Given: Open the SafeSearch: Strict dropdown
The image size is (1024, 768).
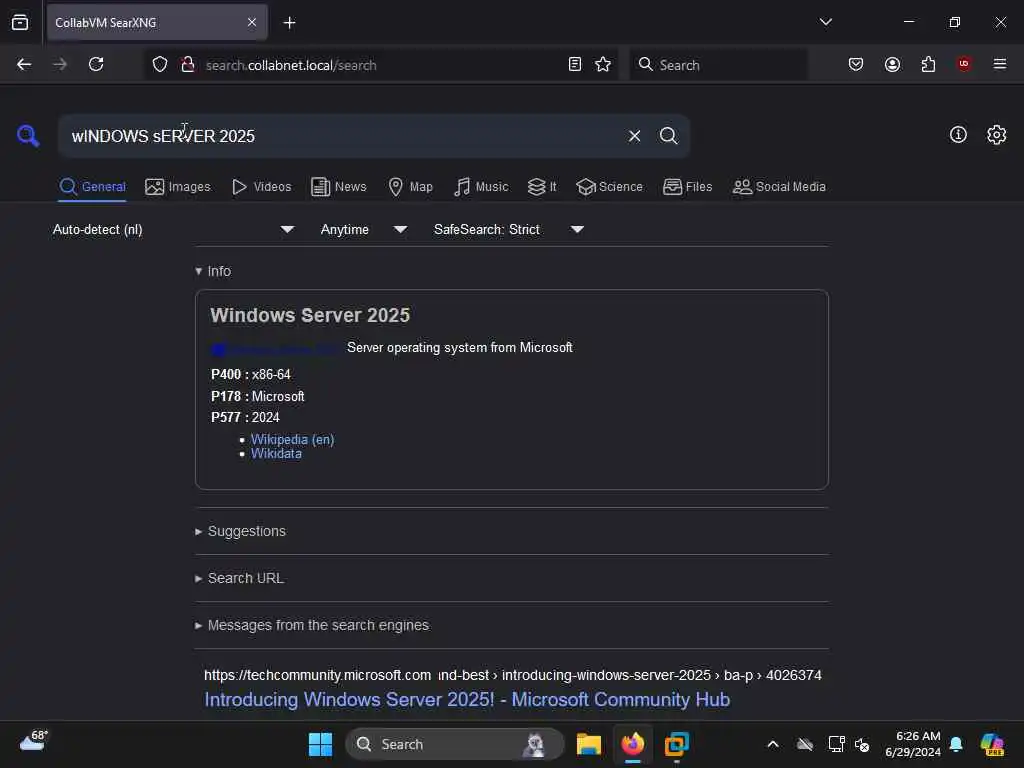Looking at the screenshot, I should click(x=509, y=229).
